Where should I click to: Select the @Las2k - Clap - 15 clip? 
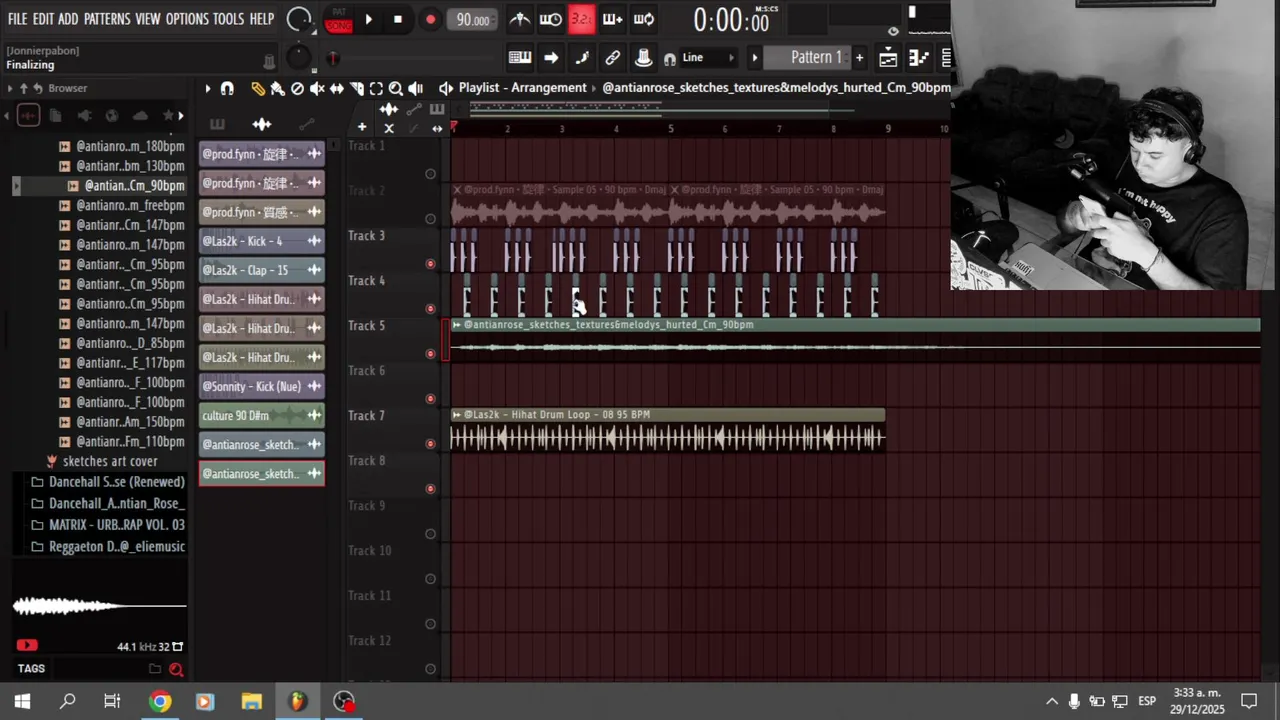tap(262, 270)
